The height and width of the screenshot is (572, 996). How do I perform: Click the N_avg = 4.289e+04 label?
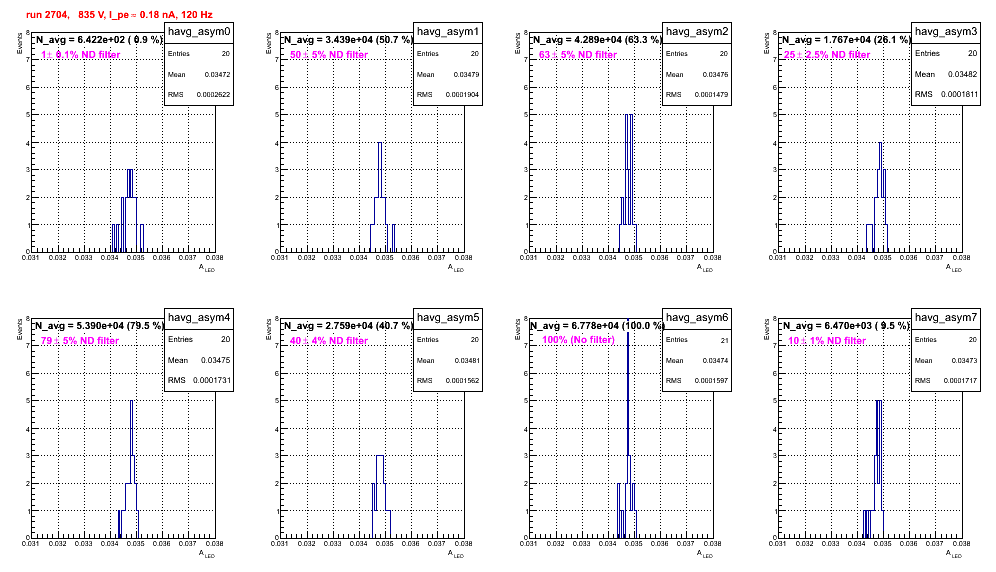(x=597, y=40)
